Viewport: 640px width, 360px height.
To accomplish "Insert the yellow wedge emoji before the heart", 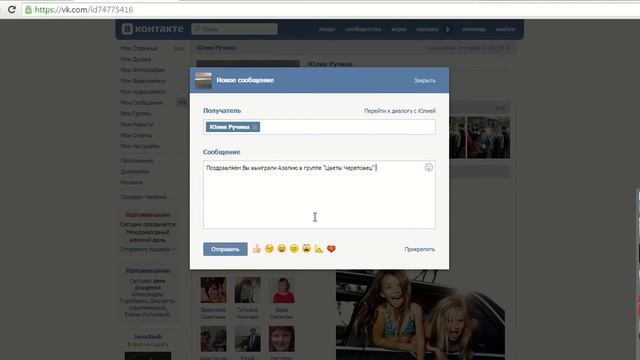I will click(x=319, y=249).
